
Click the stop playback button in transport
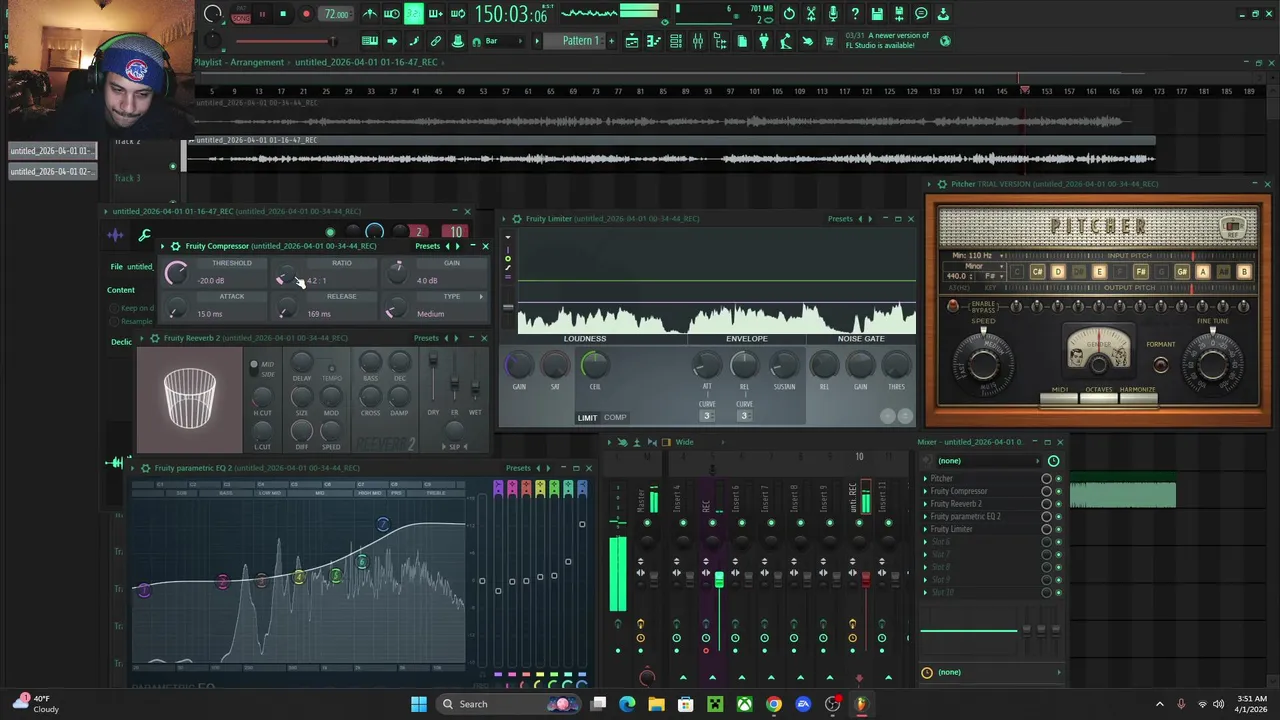(x=283, y=14)
